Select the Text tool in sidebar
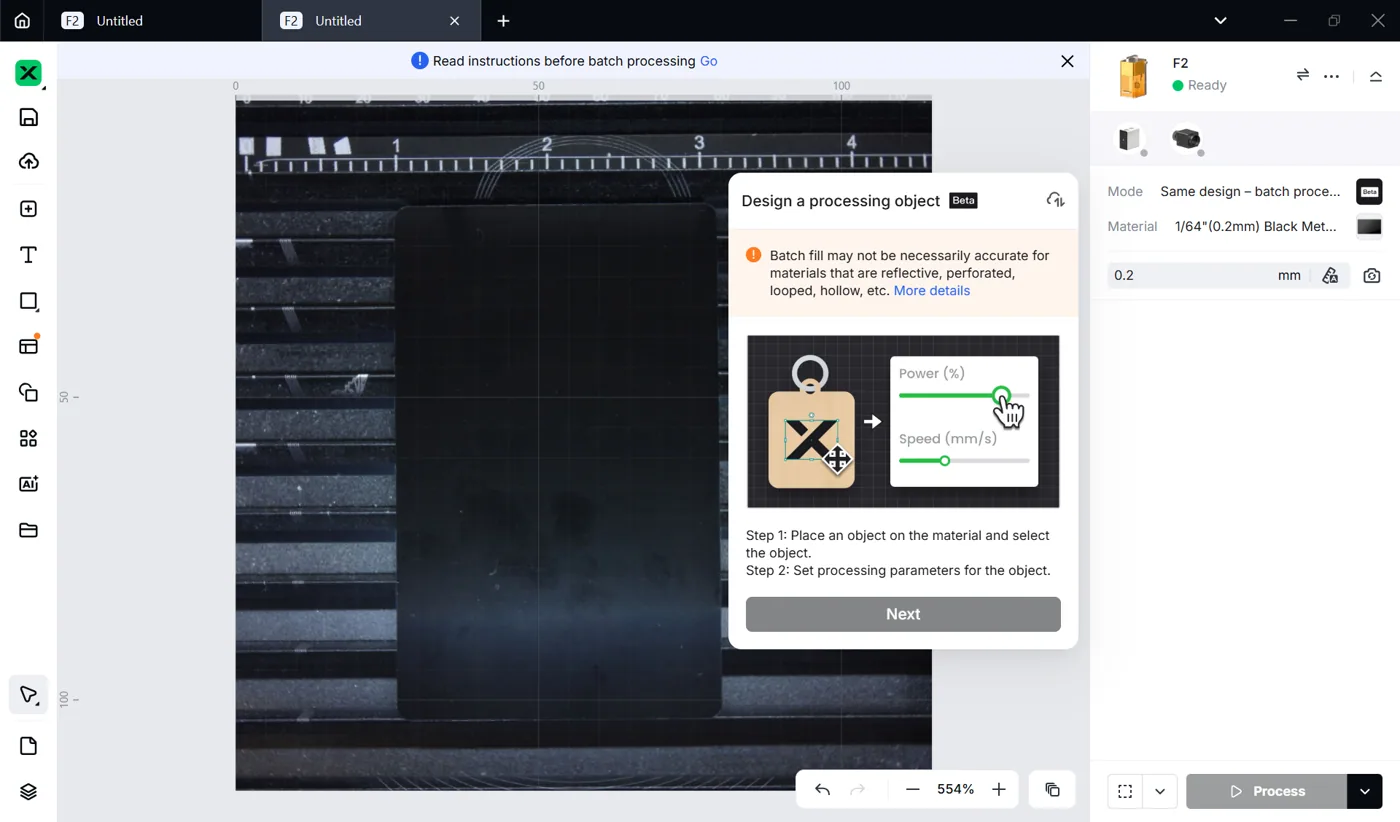 coord(28,255)
